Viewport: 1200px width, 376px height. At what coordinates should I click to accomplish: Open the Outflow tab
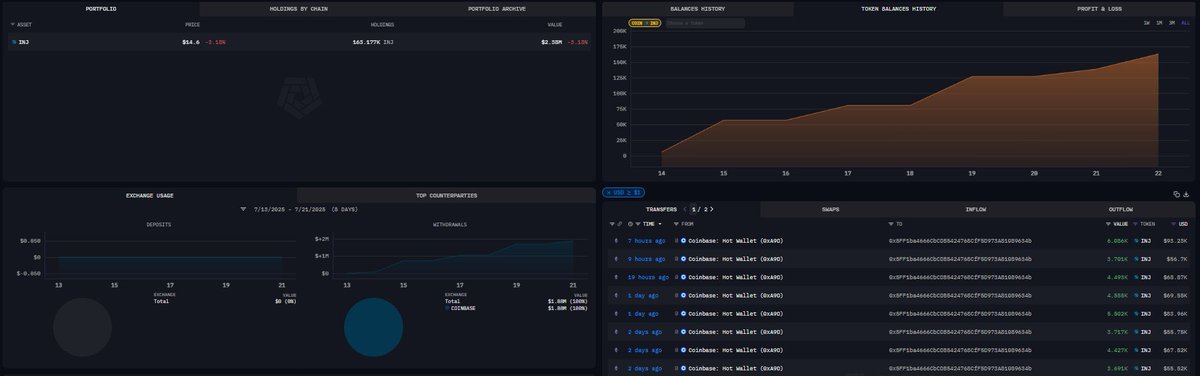pos(1121,209)
